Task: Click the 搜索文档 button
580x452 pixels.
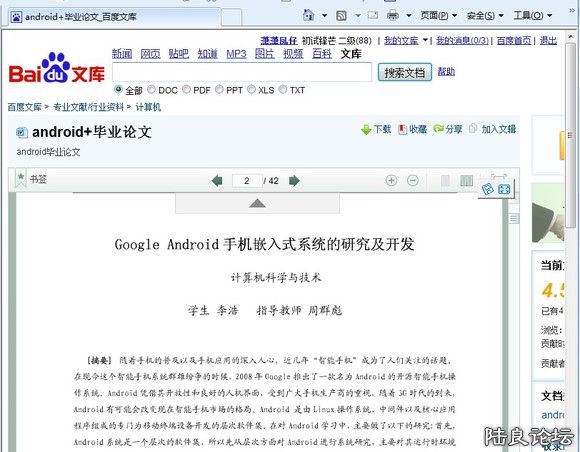Action: 405,72
